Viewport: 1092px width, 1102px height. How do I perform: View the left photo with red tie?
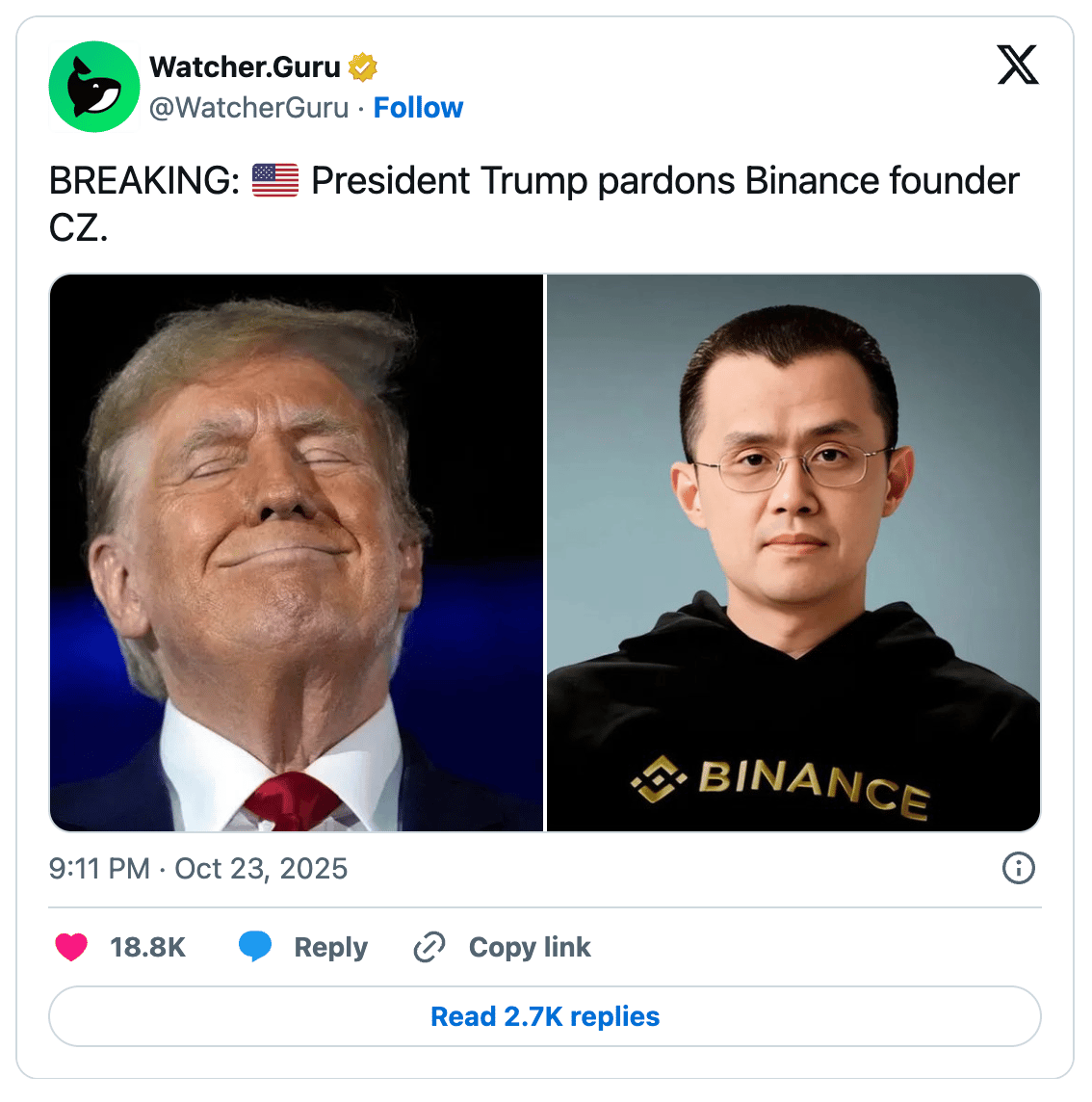(297, 552)
